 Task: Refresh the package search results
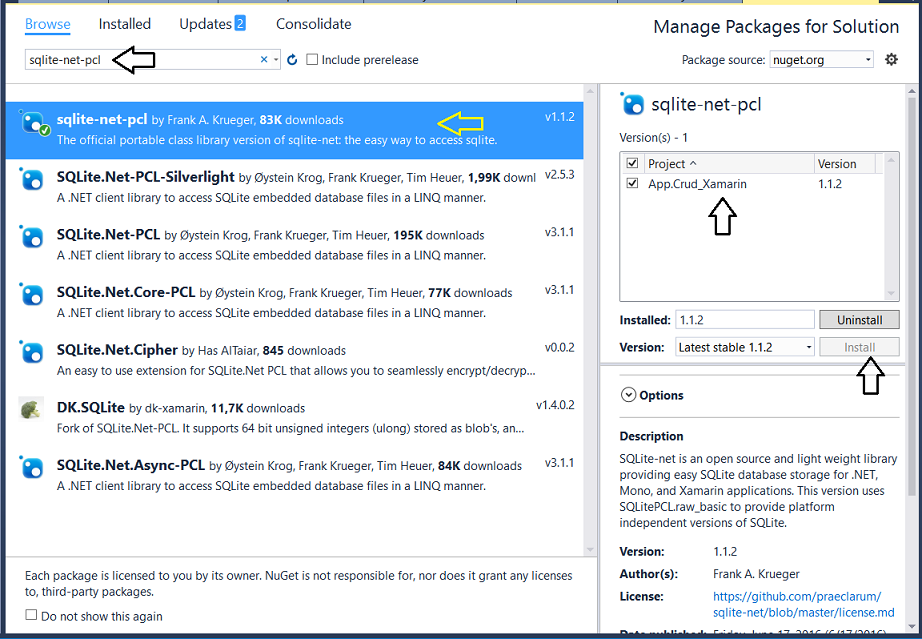pos(292,60)
